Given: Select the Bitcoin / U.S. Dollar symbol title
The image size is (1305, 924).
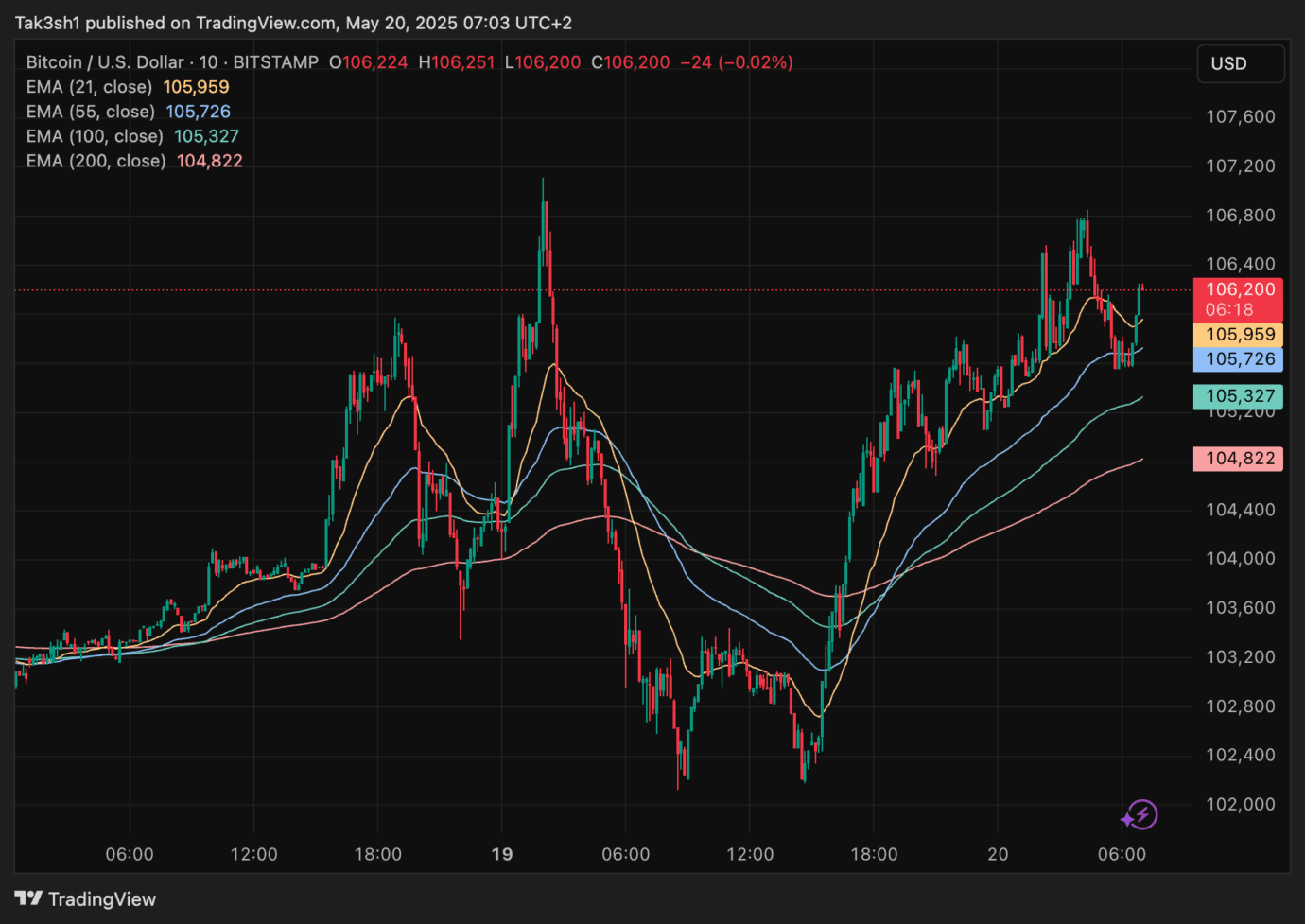Looking at the screenshot, I should [x=104, y=62].
